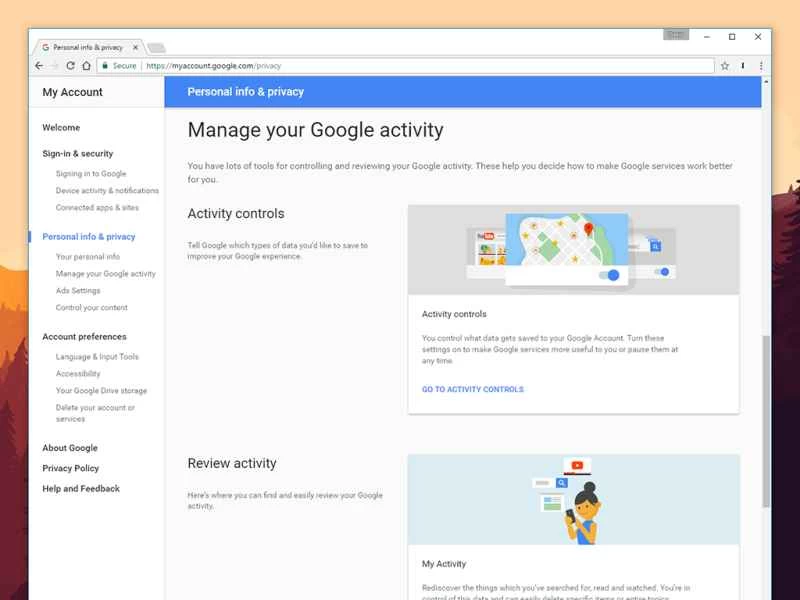Inspect the Secure padlock icon
The image size is (800, 600).
point(107,65)
